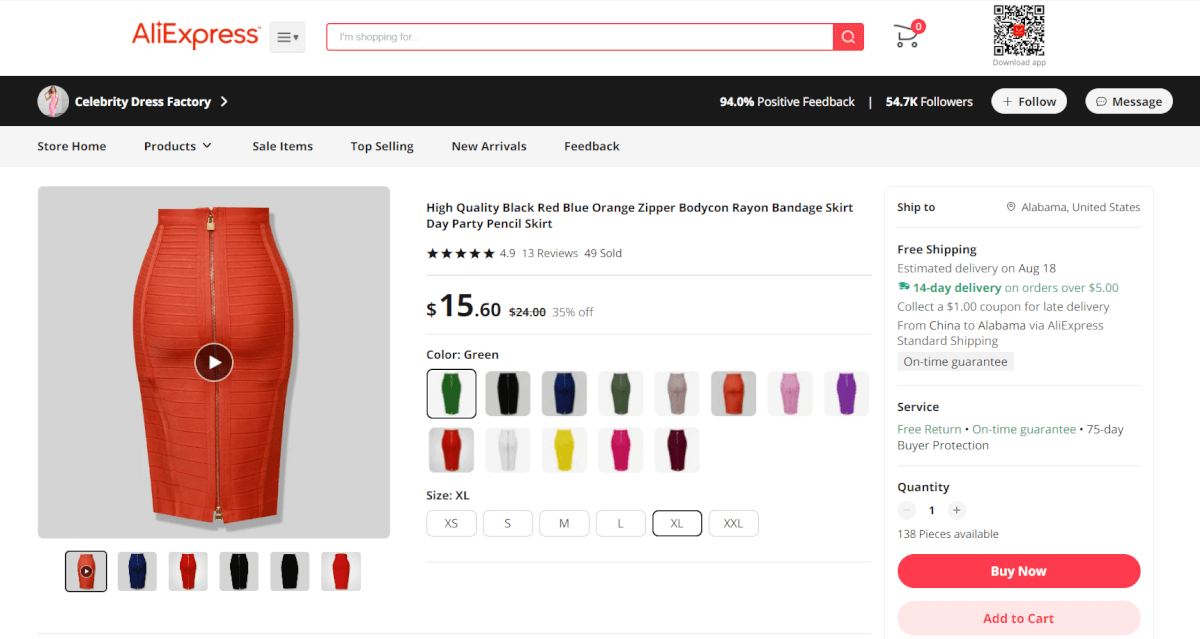Click the QR code download app image
Image resolution: width=1200 pixels, height=639 pixels.
tap(1019, 31)
